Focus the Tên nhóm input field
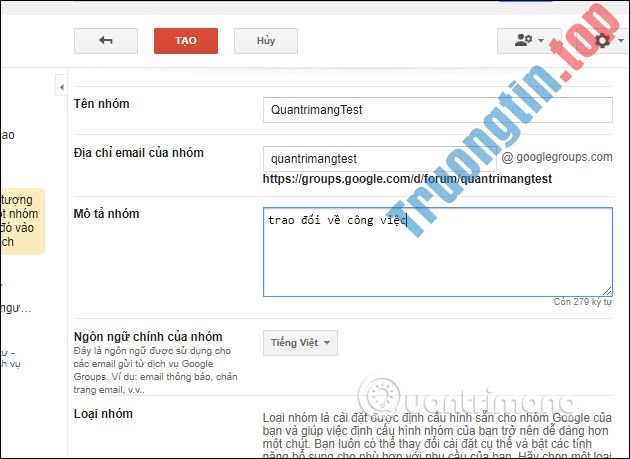Viewport: 630px width, 459px height. coord(438,110)
